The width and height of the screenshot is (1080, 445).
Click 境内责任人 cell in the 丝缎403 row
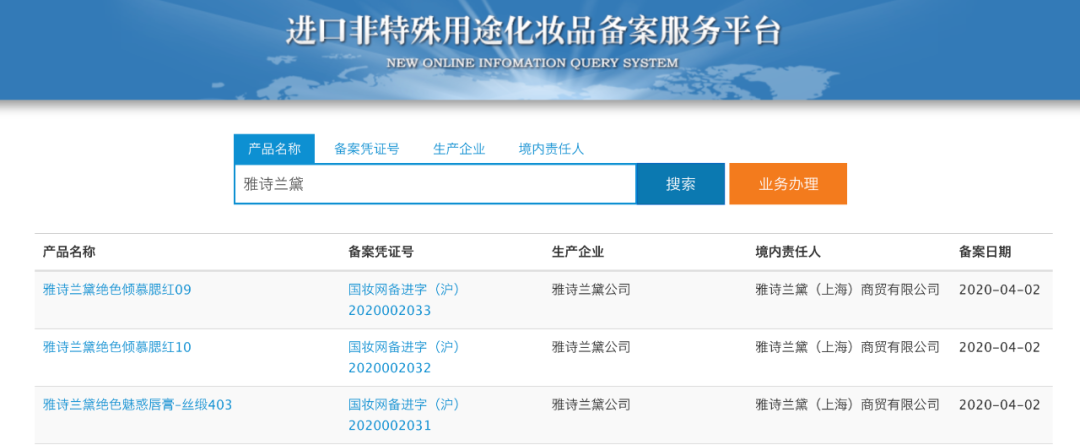pos(847,405)
